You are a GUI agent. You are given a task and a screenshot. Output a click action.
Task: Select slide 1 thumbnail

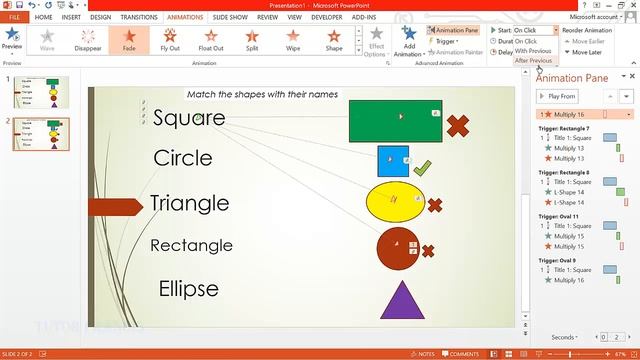pos(41,92)
